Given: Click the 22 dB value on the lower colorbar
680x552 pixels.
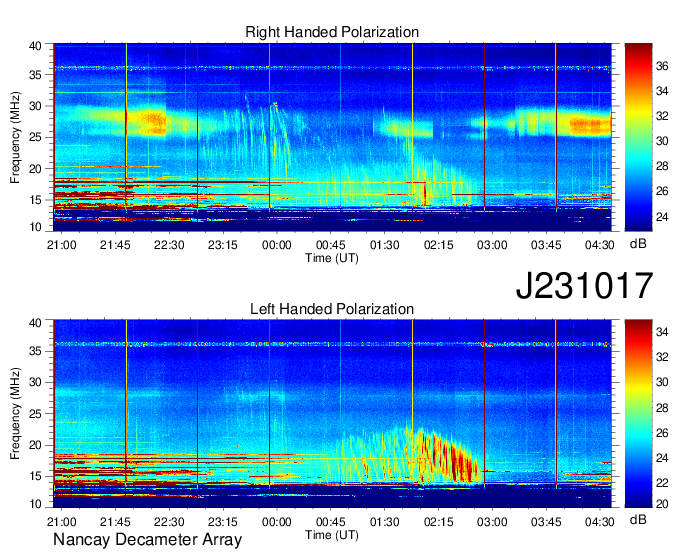Looking at the screenshot, I should 662,482.
